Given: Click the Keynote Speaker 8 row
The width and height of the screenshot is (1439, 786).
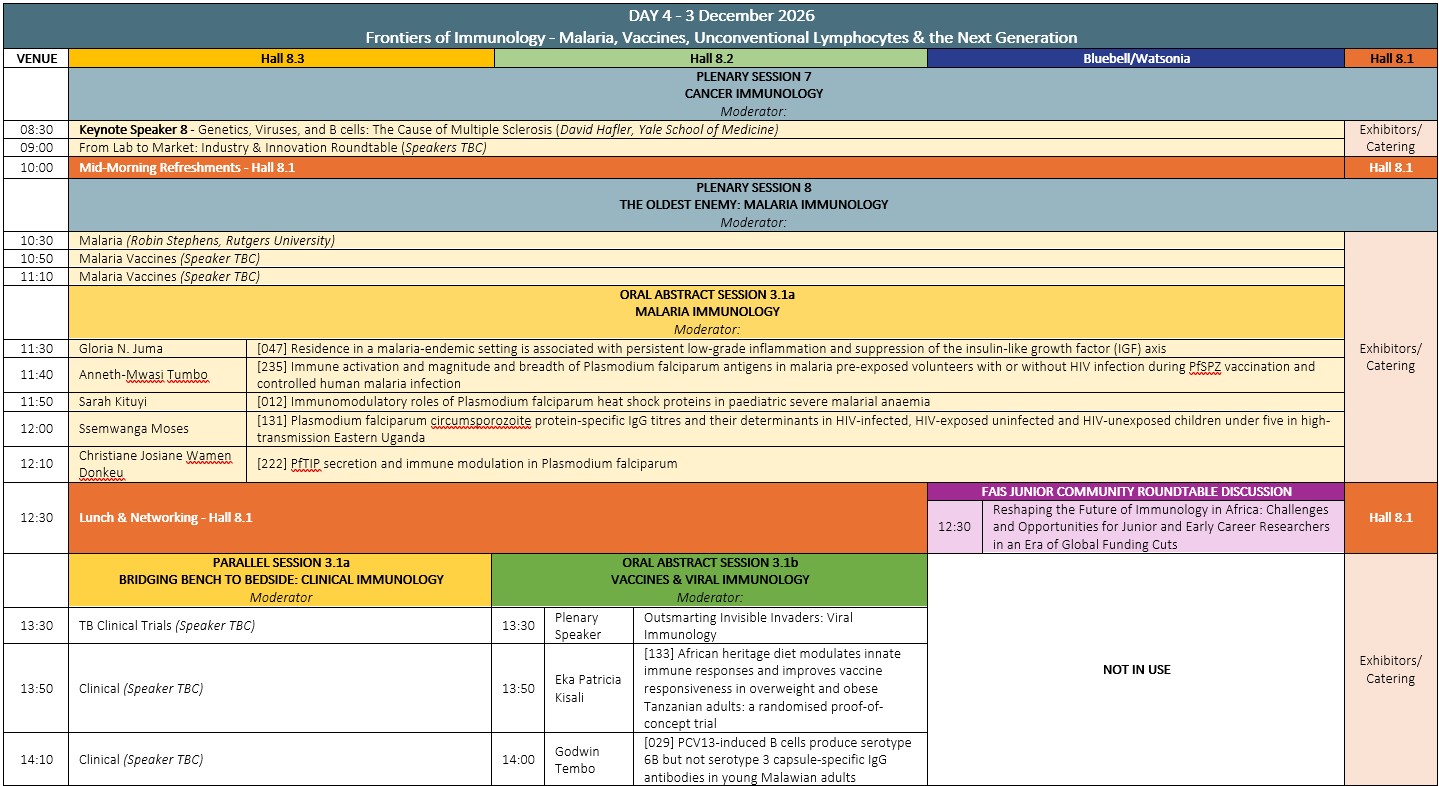Looking at the screenshot, I should 706,129.
